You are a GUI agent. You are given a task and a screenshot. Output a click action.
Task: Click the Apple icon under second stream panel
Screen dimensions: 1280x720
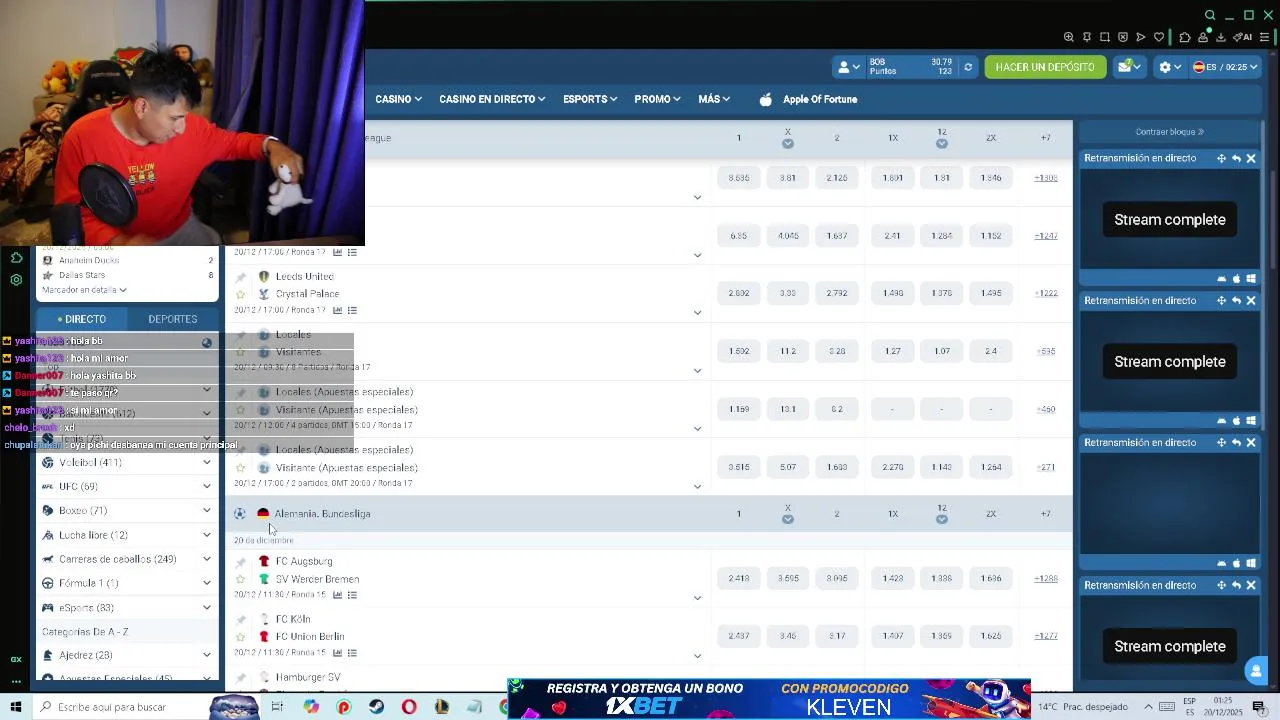click(x=1236, y=420)
